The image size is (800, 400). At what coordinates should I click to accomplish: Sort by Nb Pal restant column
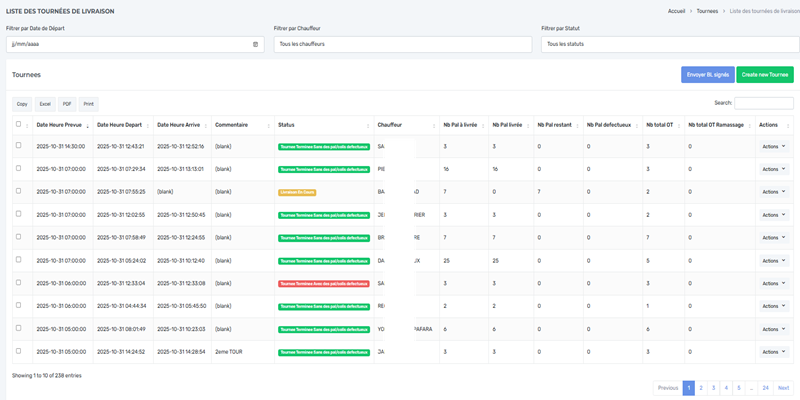point(553,125)
